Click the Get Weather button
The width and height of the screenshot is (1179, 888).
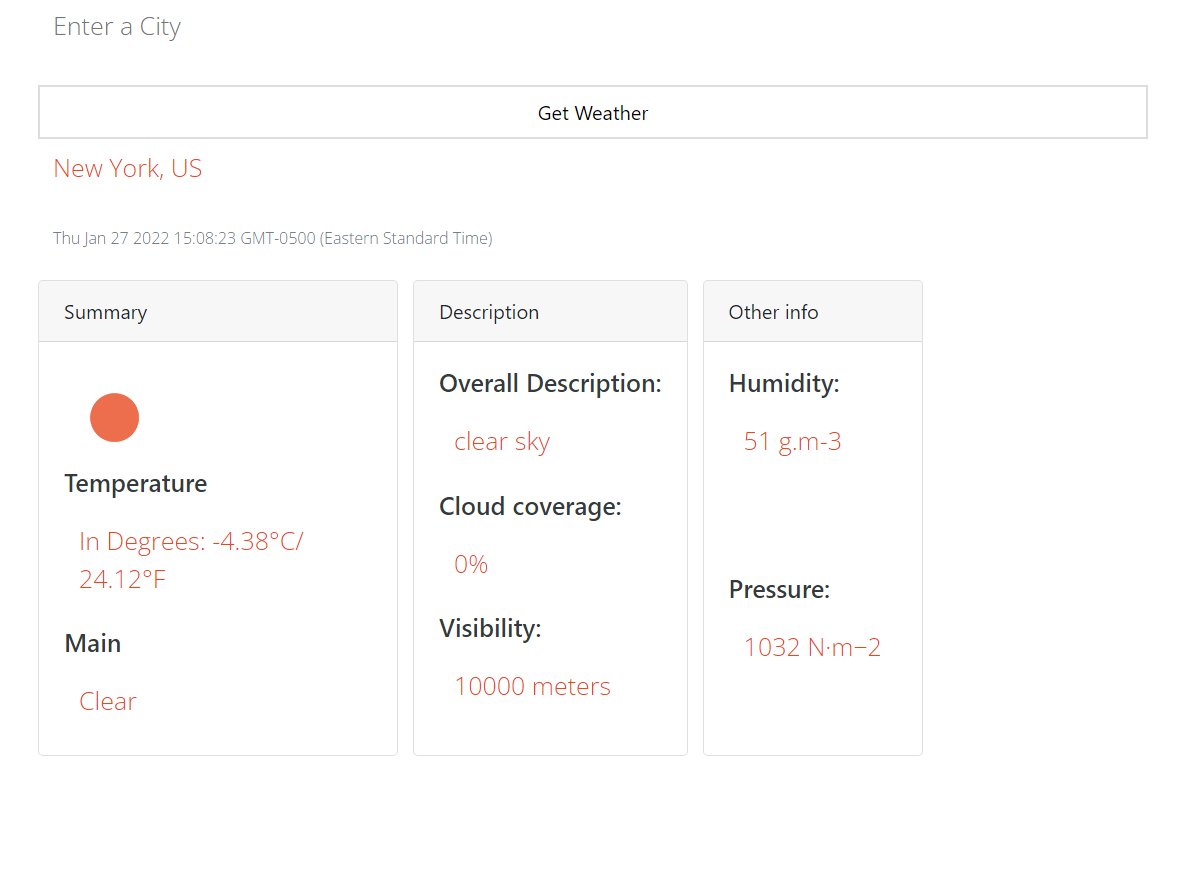coord(592,112)
